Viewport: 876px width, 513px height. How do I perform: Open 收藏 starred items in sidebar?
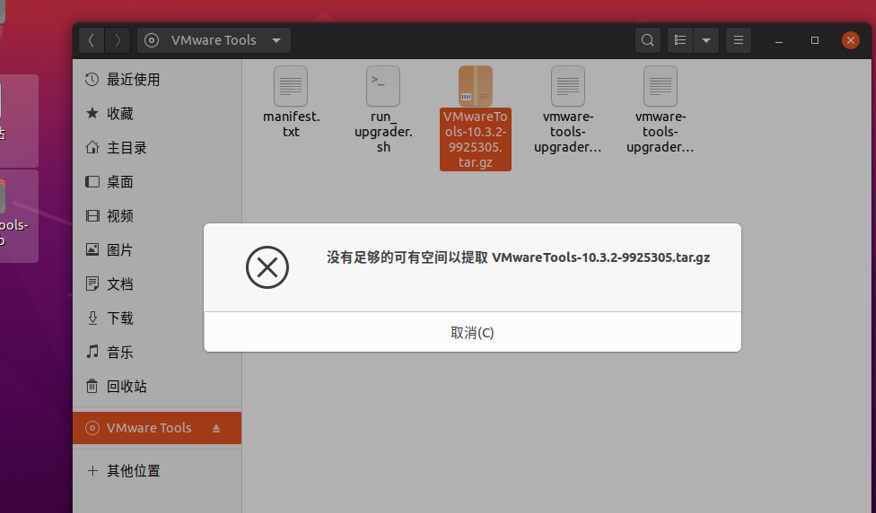pos(157,113)
